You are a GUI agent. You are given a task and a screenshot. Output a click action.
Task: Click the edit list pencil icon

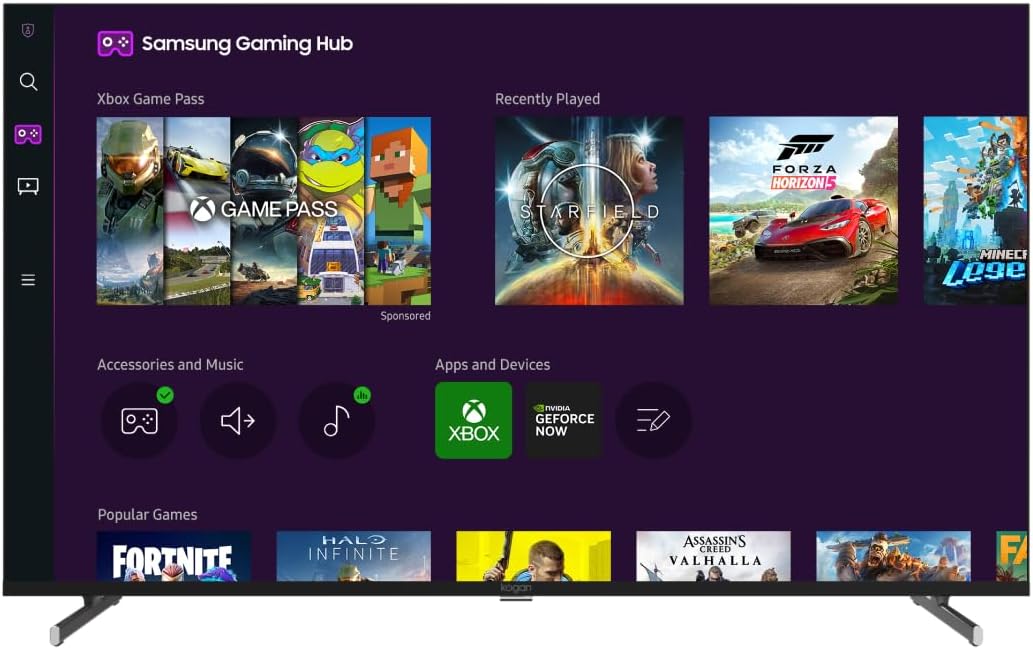tap(653, 421)
